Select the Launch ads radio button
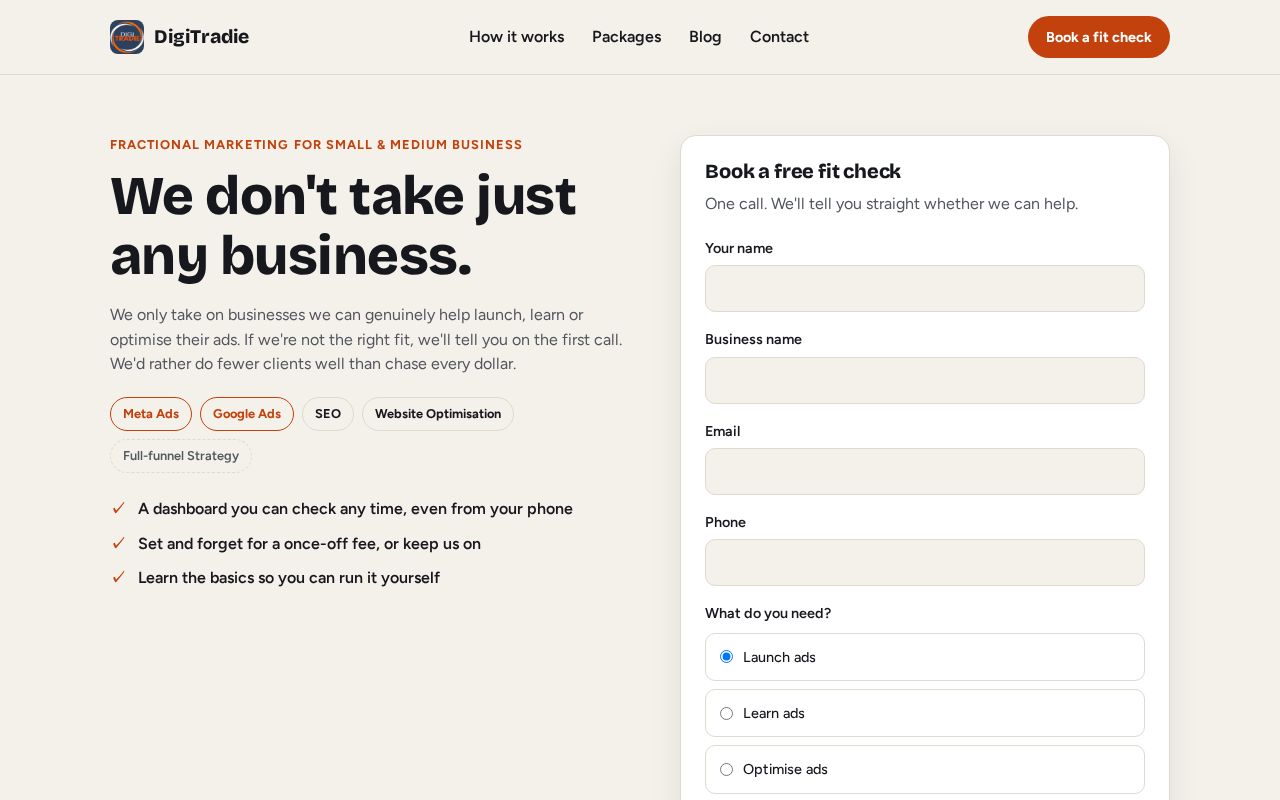 coord(727,657)
